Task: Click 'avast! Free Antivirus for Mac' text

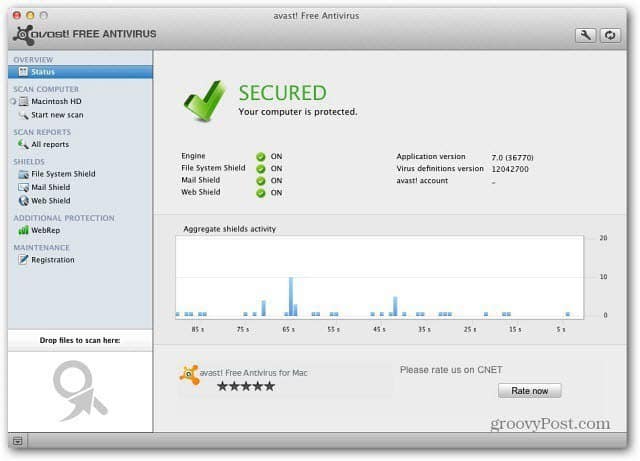Action: click(x=253, y=373)
